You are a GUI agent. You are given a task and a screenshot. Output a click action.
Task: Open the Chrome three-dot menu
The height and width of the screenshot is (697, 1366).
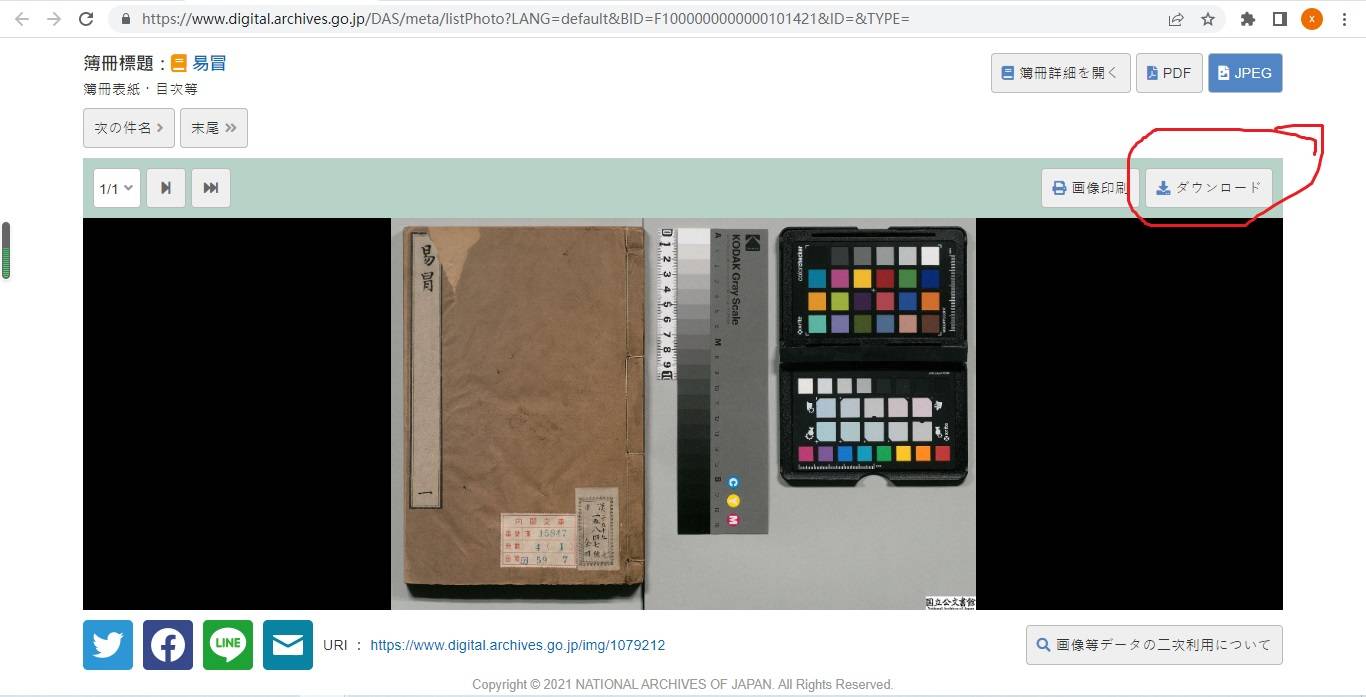pyautogui.click(x=1344, y=19)
